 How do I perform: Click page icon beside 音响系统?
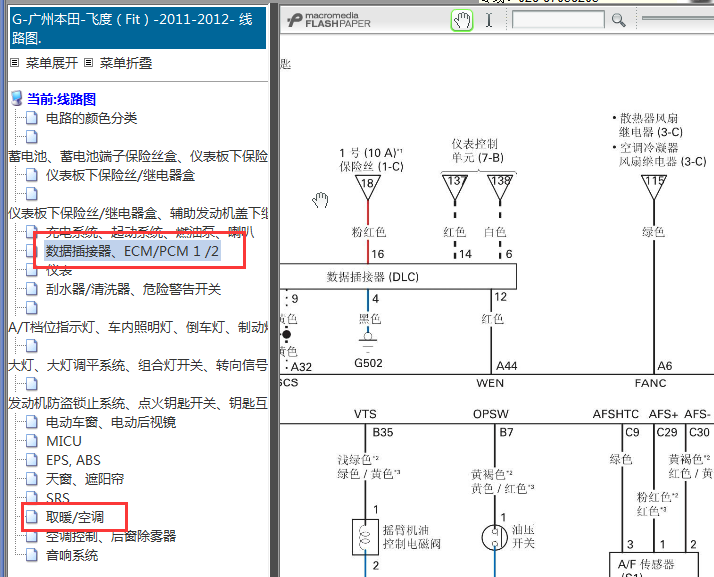tap(31, 555)
